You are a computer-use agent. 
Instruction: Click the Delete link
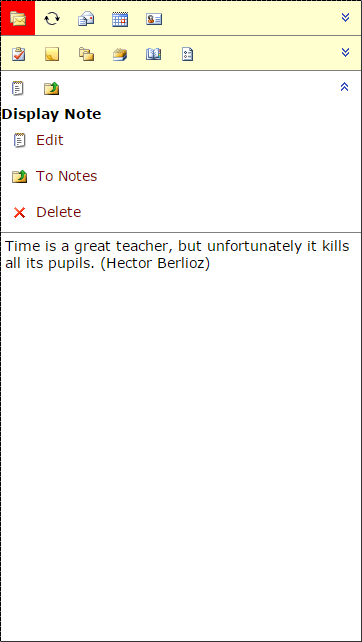tap(59, 212)
